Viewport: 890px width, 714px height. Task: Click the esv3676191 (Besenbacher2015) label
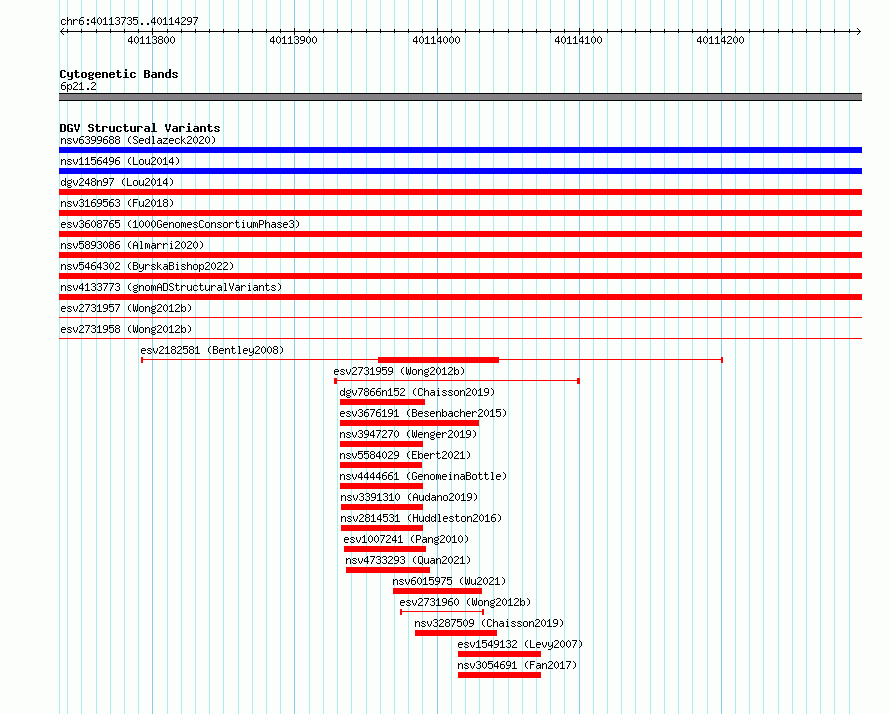click(x=423, y=413)
